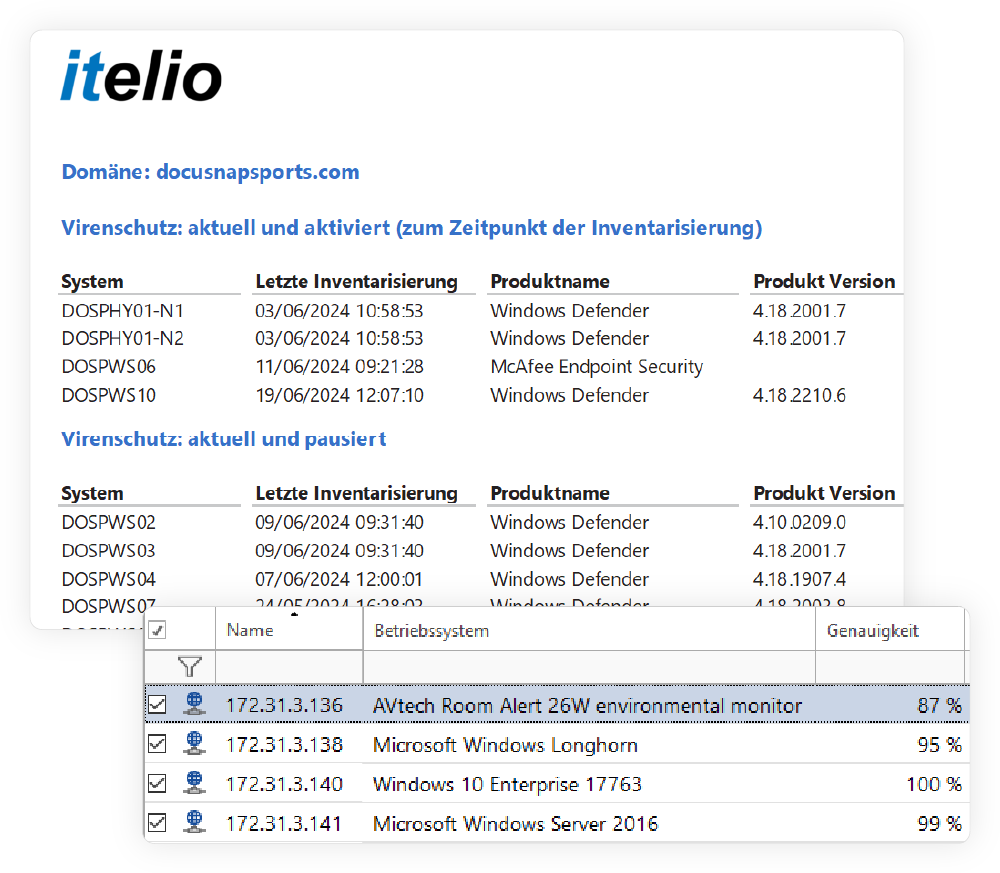This screenshot has width=1000, height=873.
Task: Click the filter field under Name column
Action: tap(289, 667)
